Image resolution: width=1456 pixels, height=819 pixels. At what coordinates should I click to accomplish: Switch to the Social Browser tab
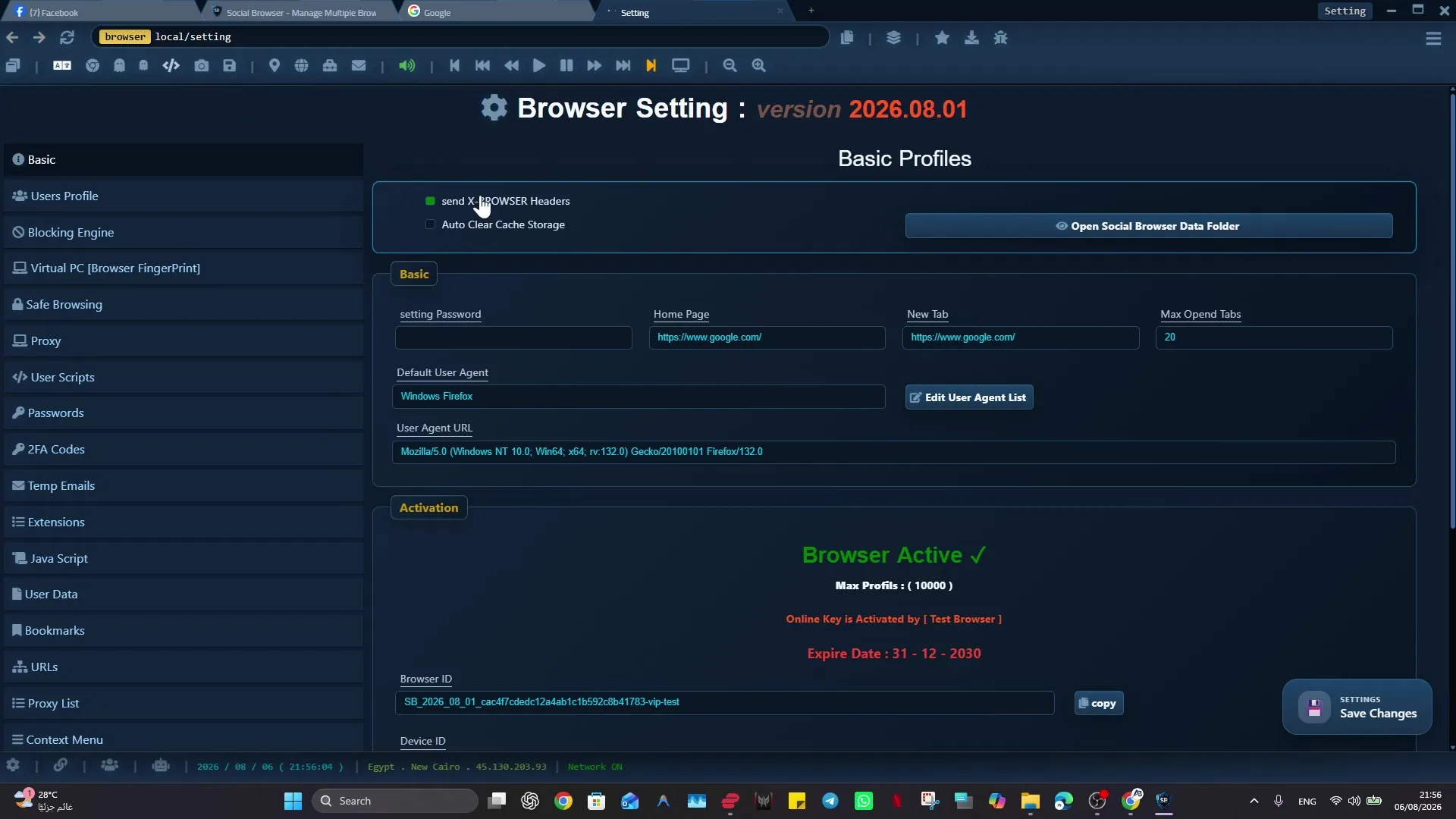(x=301, y=12)
